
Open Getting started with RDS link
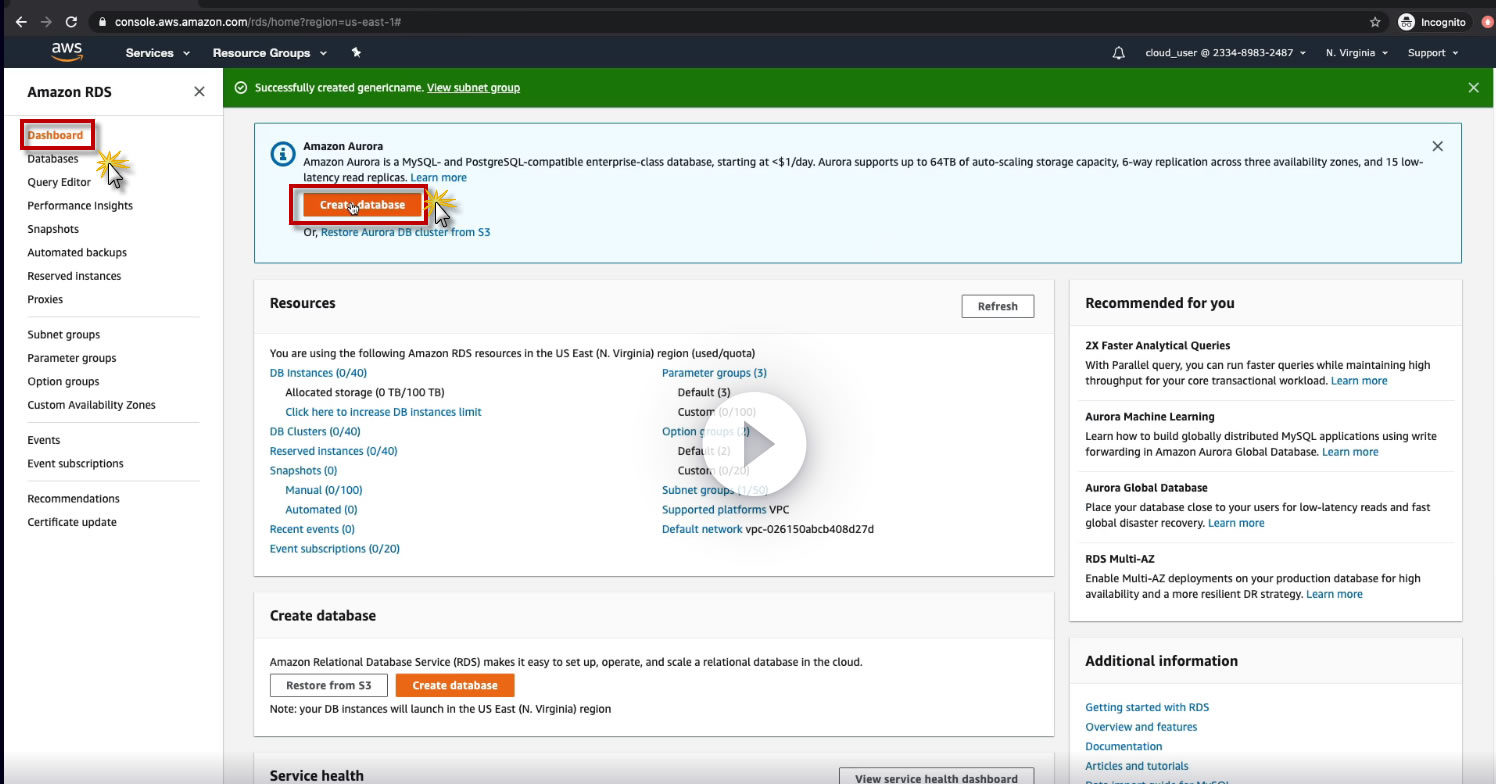(x=1147, y=707)
